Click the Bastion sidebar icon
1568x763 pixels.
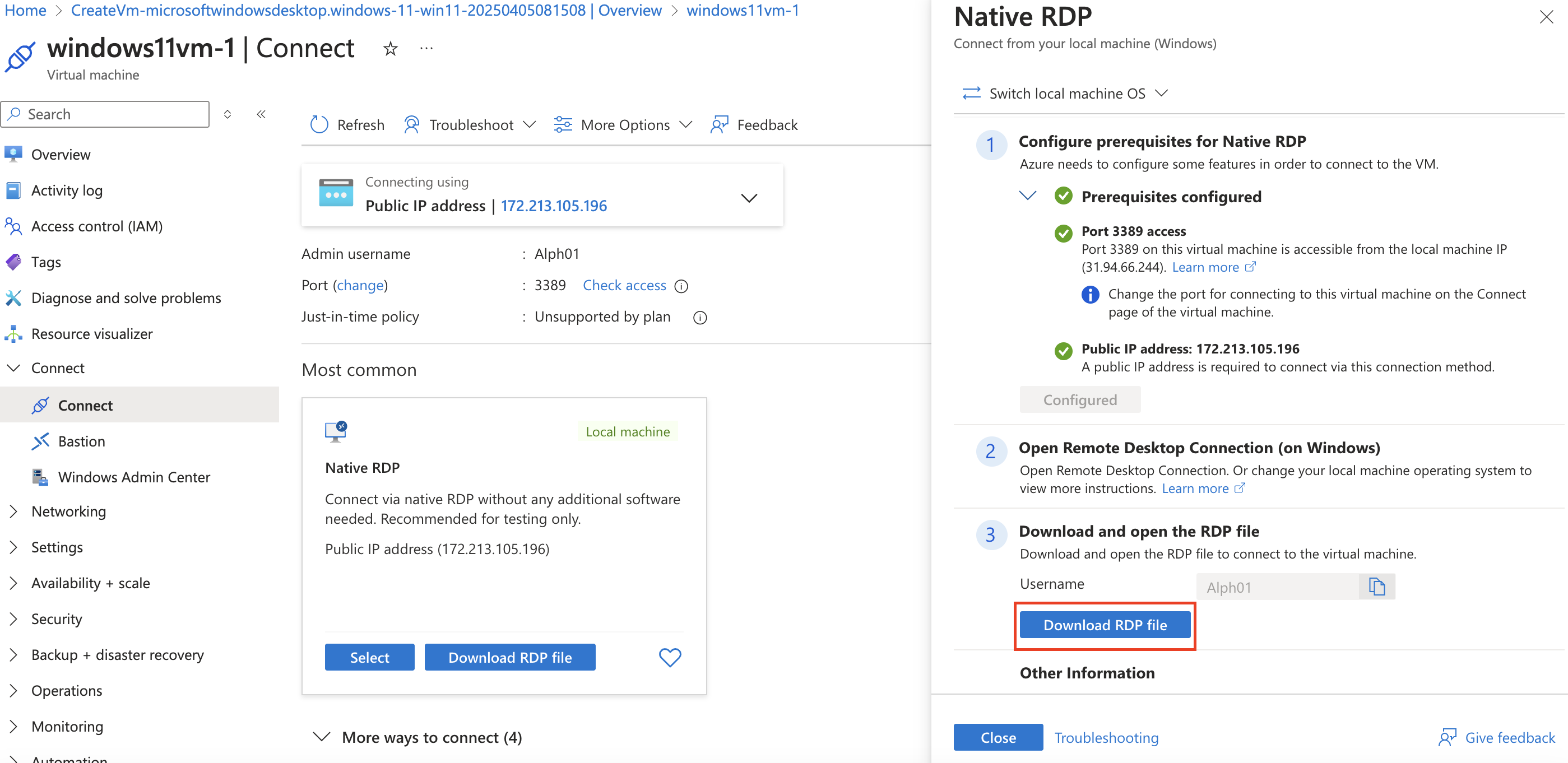click(x=40, y=441)
